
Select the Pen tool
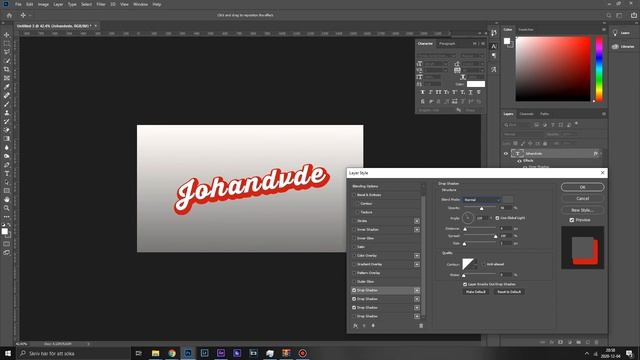(x=7, y=165)
